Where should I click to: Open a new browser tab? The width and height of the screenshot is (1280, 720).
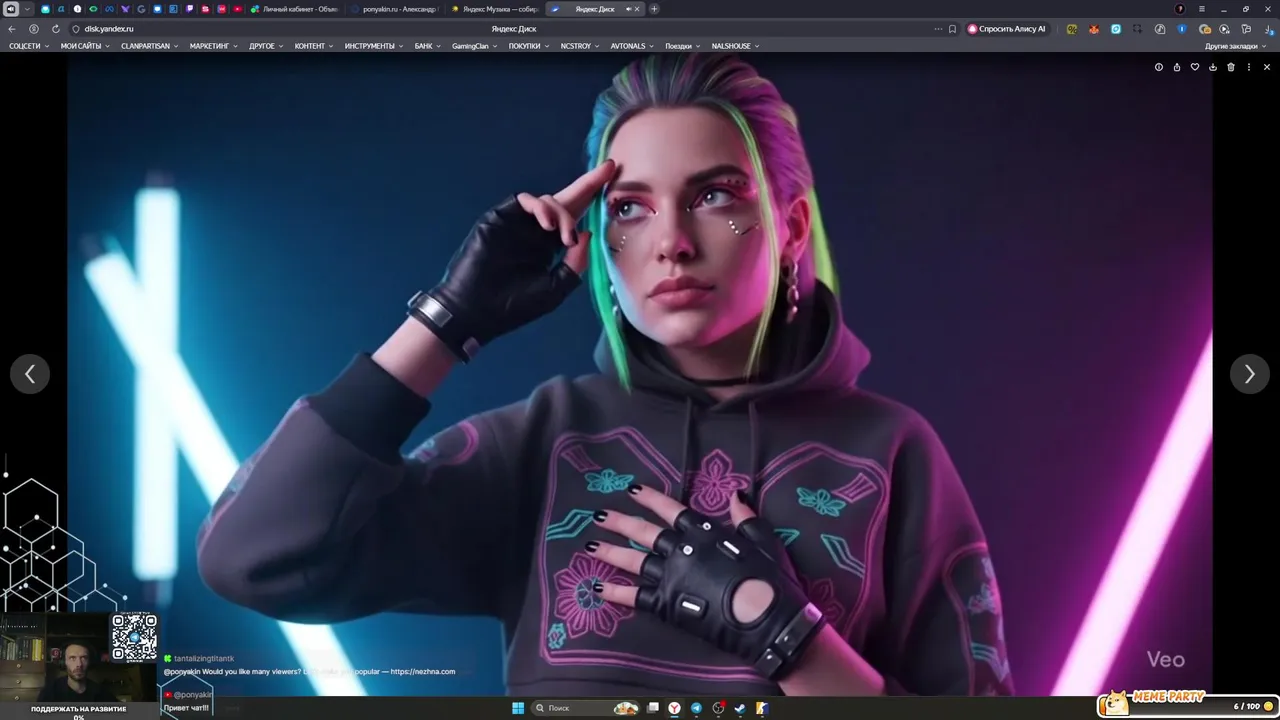point(654,9)
